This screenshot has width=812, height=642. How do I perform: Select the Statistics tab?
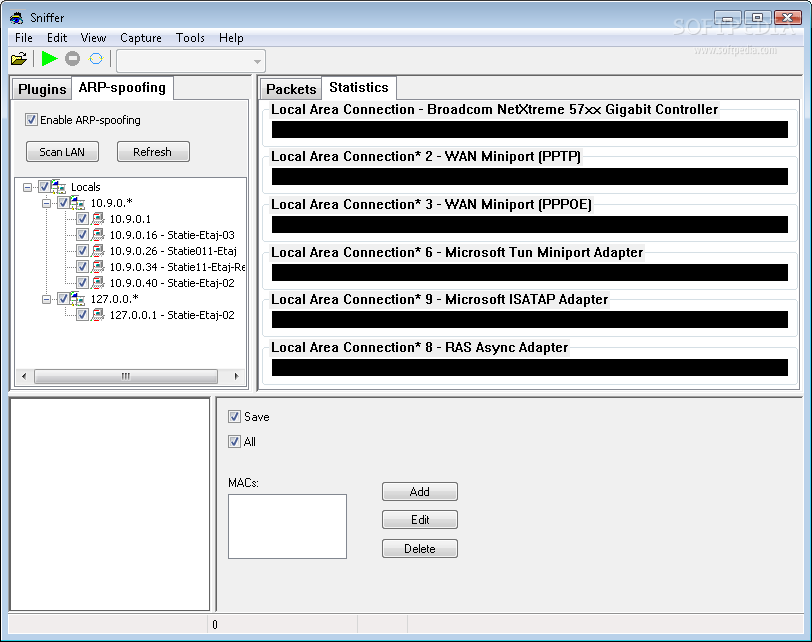(x=359, y=87)
